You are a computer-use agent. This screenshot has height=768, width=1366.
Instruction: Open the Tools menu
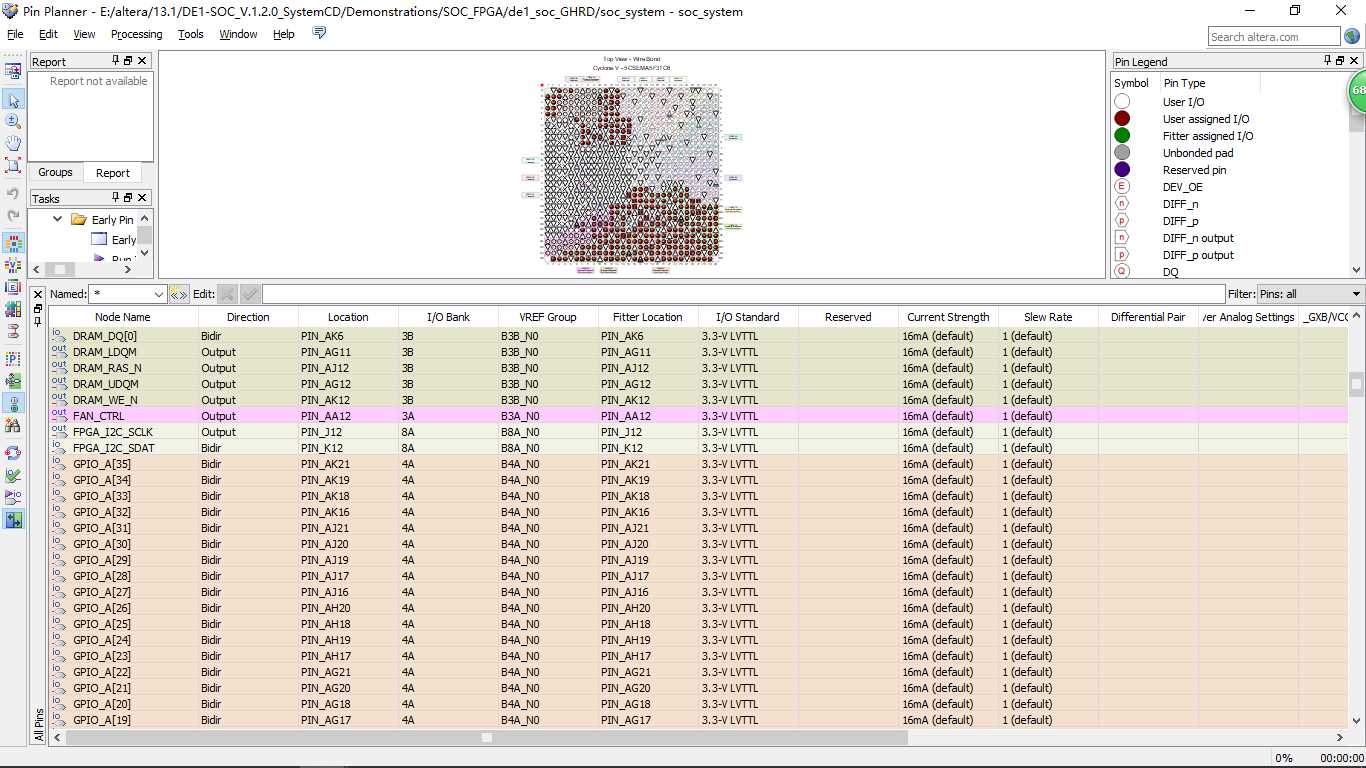click(x=190, y=34)
